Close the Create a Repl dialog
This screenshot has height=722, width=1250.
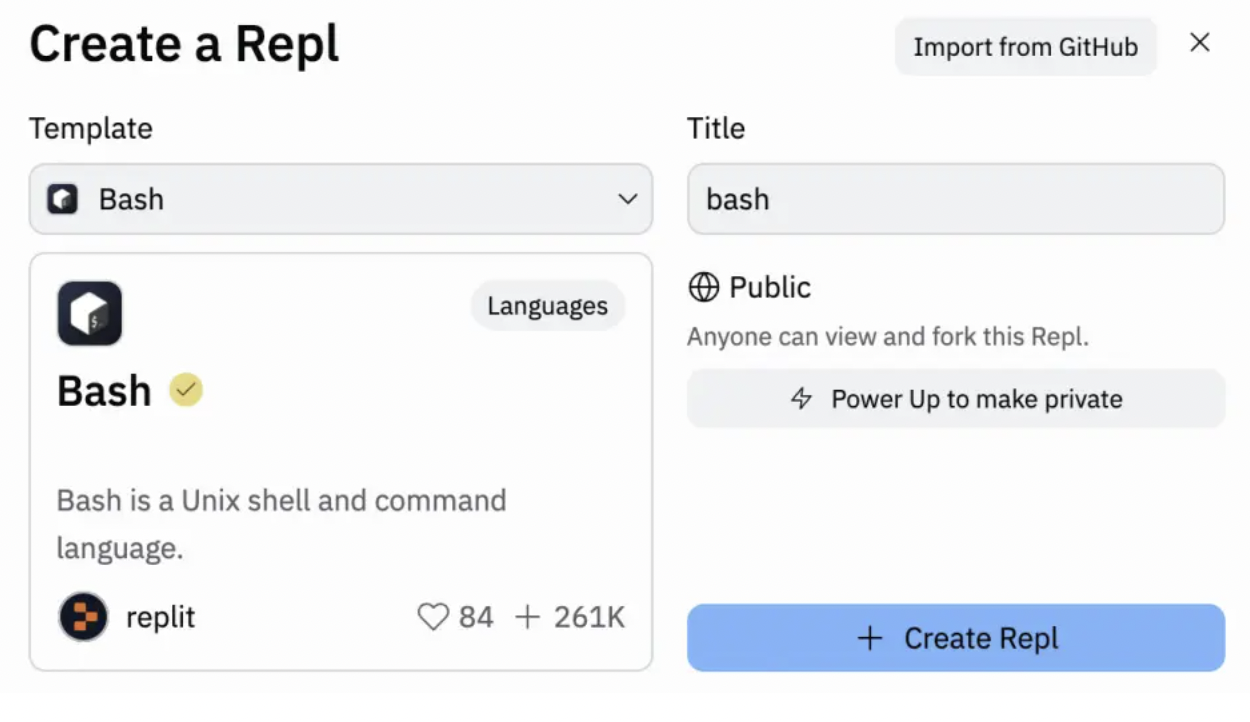(1200, 42)
